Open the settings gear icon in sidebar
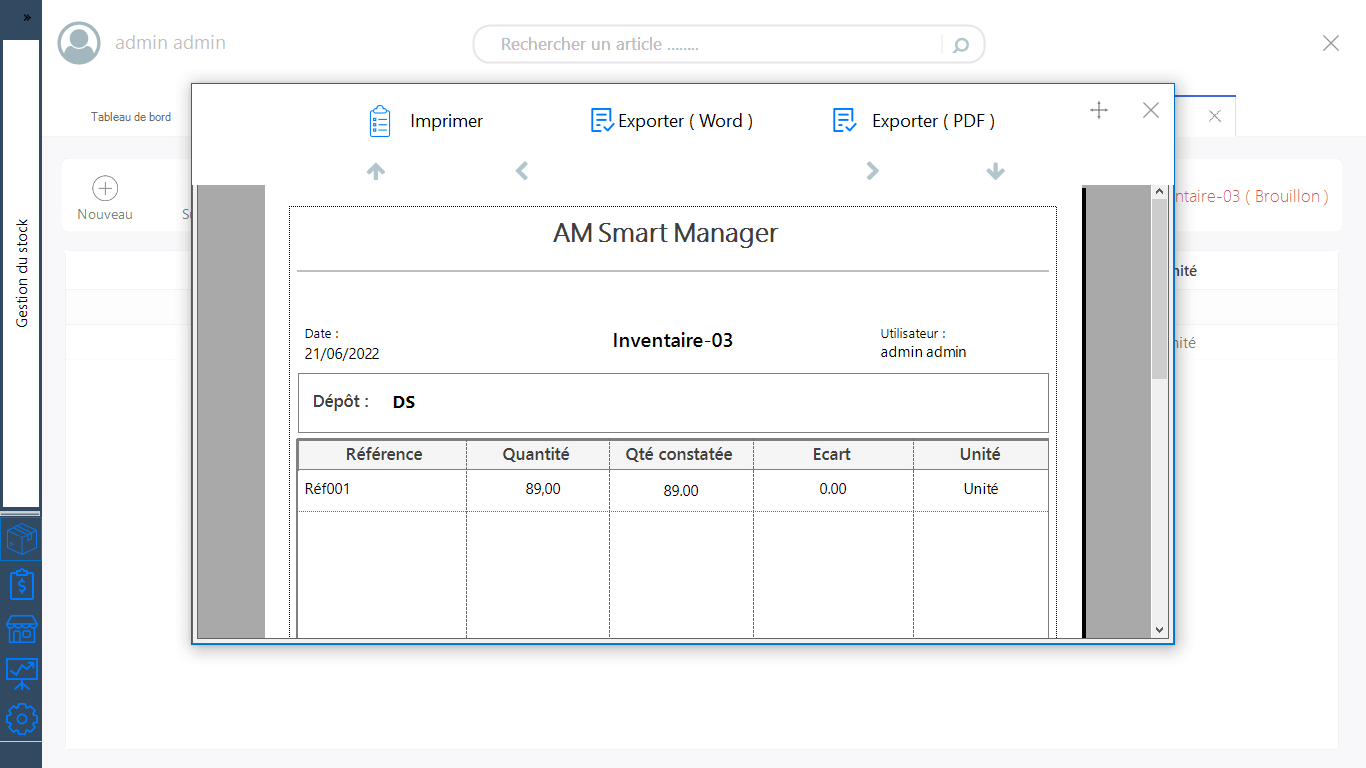 click(21, 719)
